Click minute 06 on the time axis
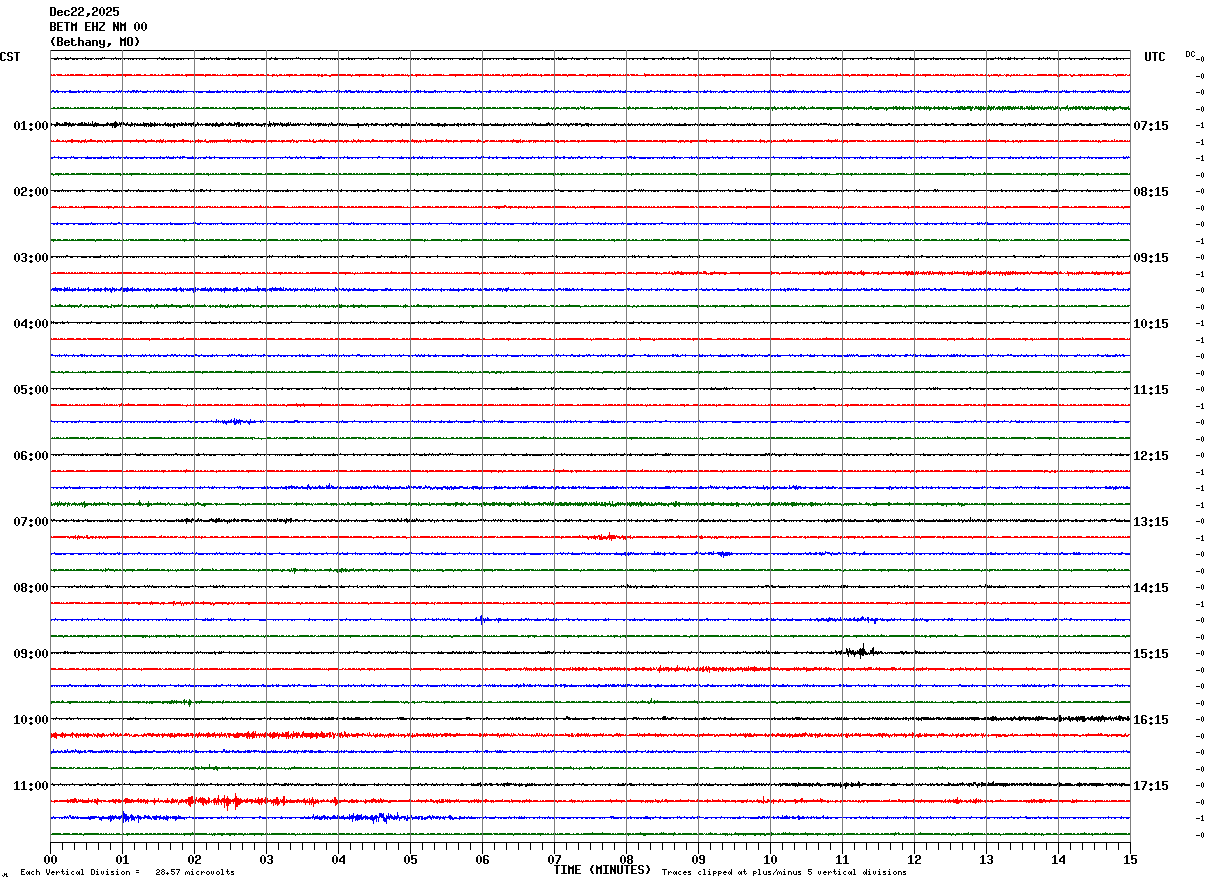Screen dimensions: 1210x886 pos(482,859)
